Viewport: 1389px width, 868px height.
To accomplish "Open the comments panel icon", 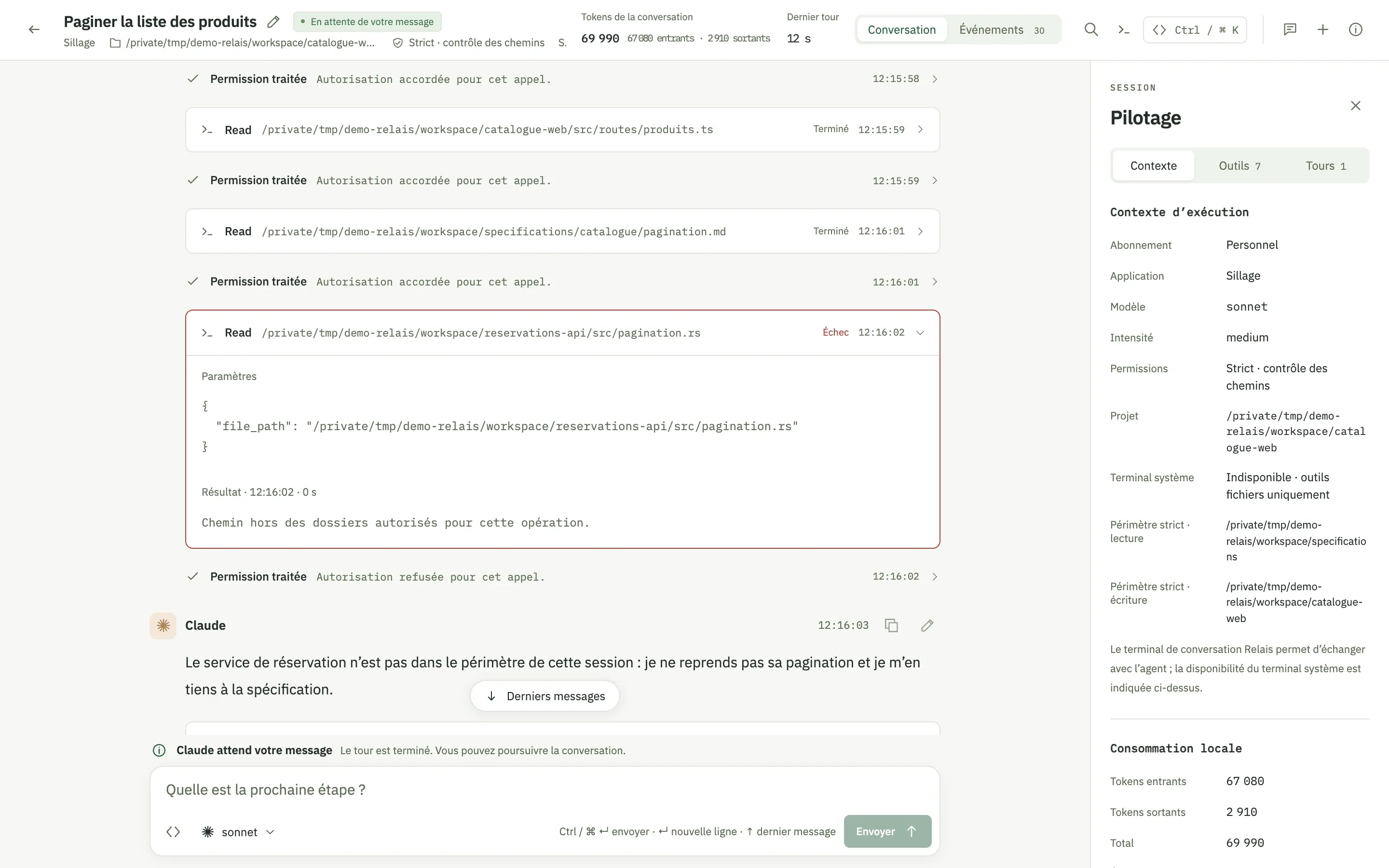I will click(1290, 30).
